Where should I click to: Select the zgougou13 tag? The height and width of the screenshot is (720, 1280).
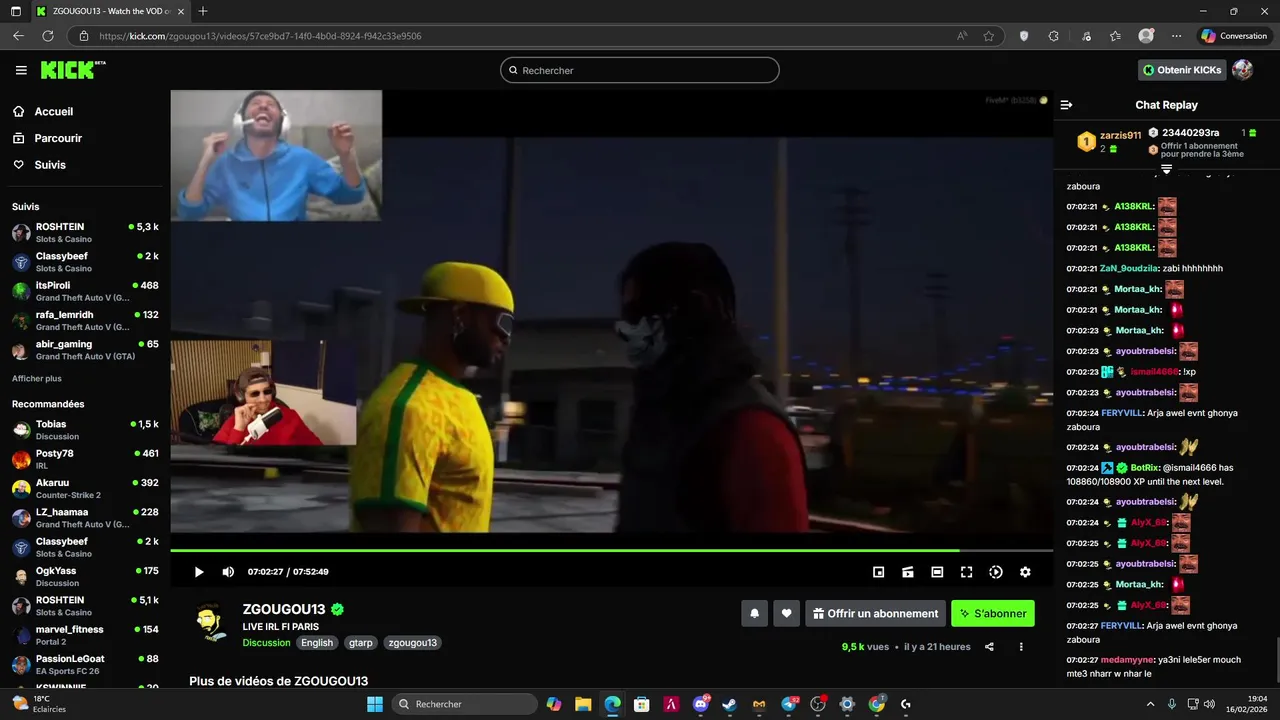click(x=412, y=643)
